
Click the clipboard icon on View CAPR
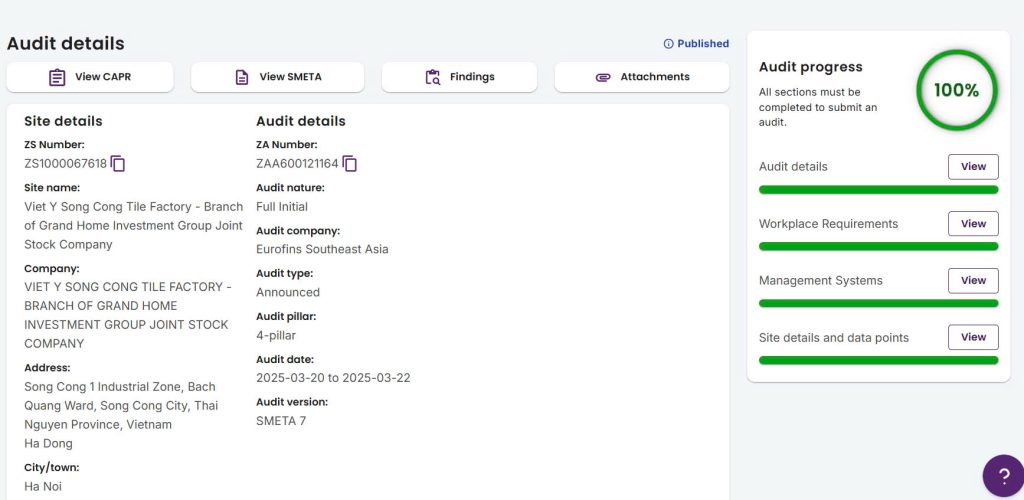pyautogui.click(x=57, y=77)
